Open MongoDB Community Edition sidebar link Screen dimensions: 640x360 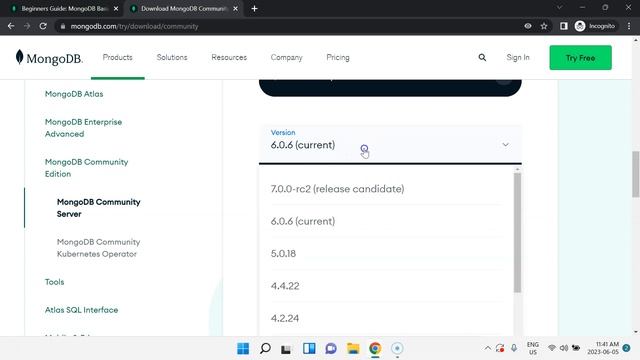point(86,168)
